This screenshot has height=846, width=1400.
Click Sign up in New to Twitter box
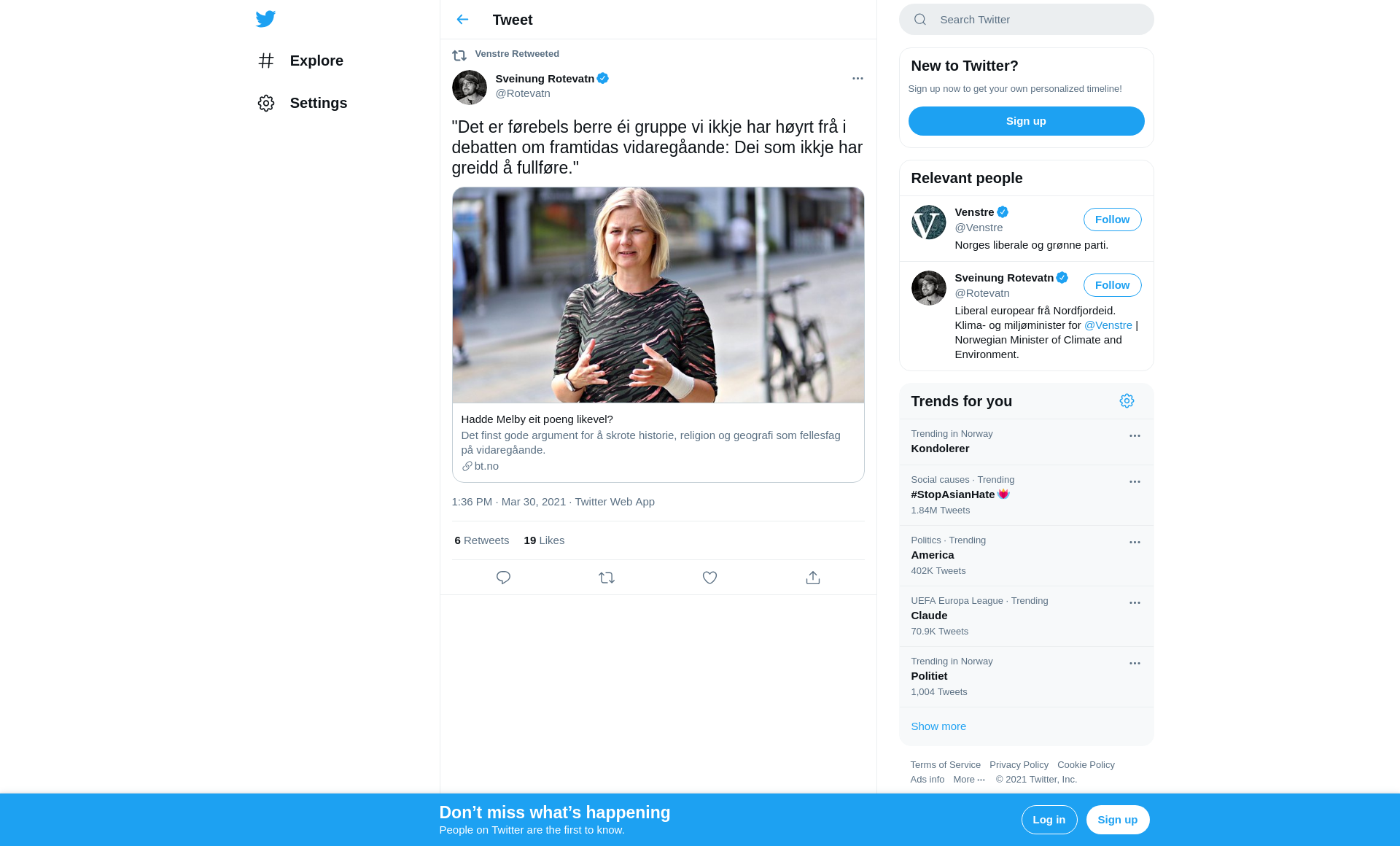point(1026,121)
